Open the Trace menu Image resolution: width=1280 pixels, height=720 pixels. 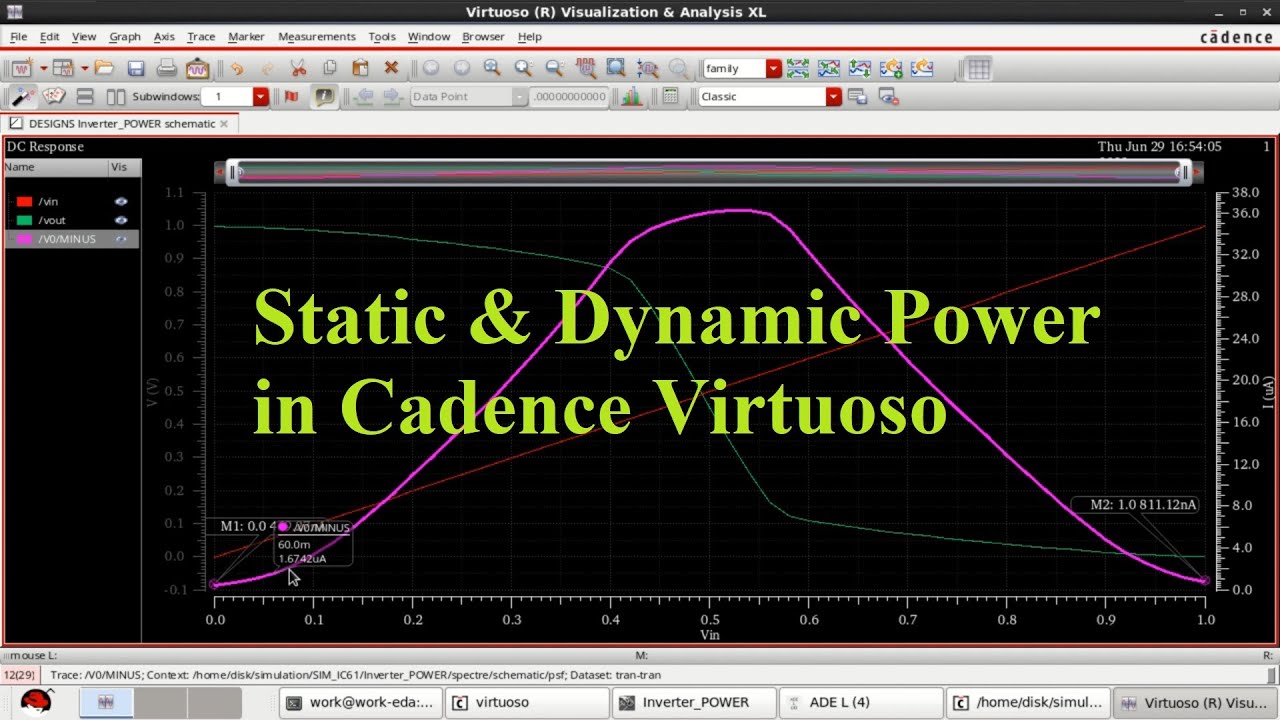[x=201, y=36]
